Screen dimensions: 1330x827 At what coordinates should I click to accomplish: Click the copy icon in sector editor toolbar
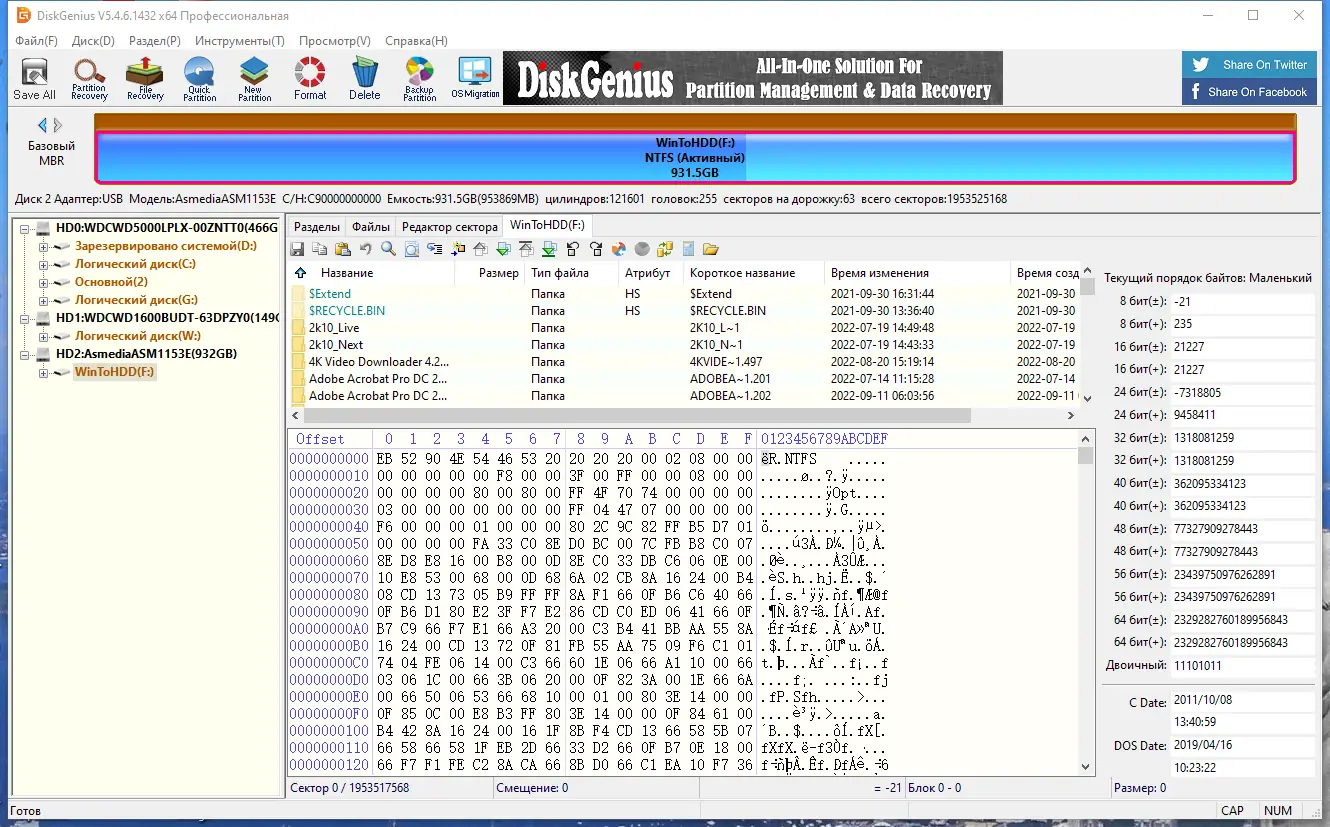pos(320,249)
